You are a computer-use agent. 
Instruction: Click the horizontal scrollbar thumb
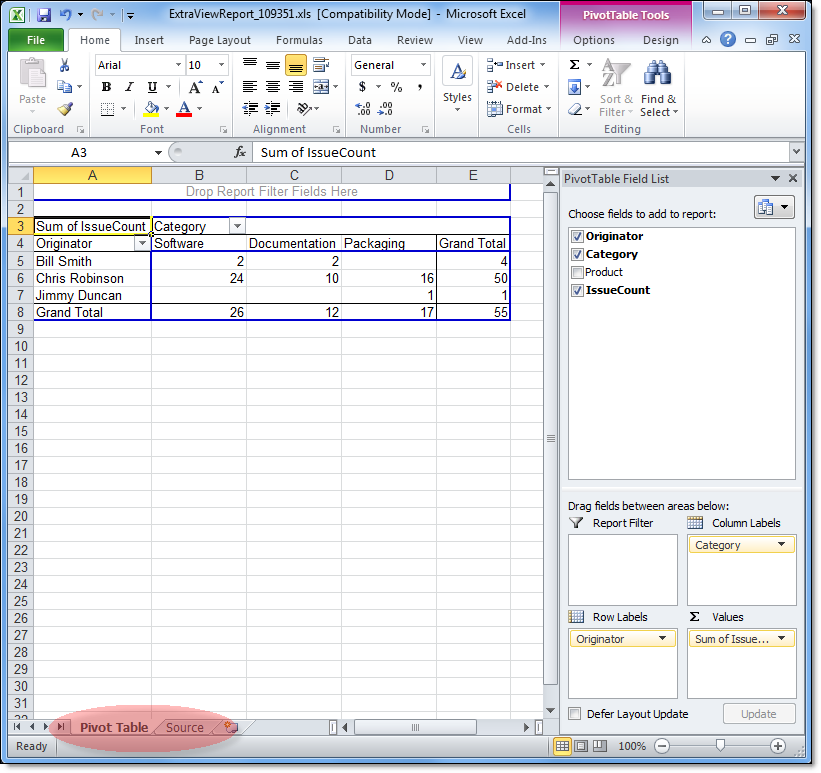415,727
